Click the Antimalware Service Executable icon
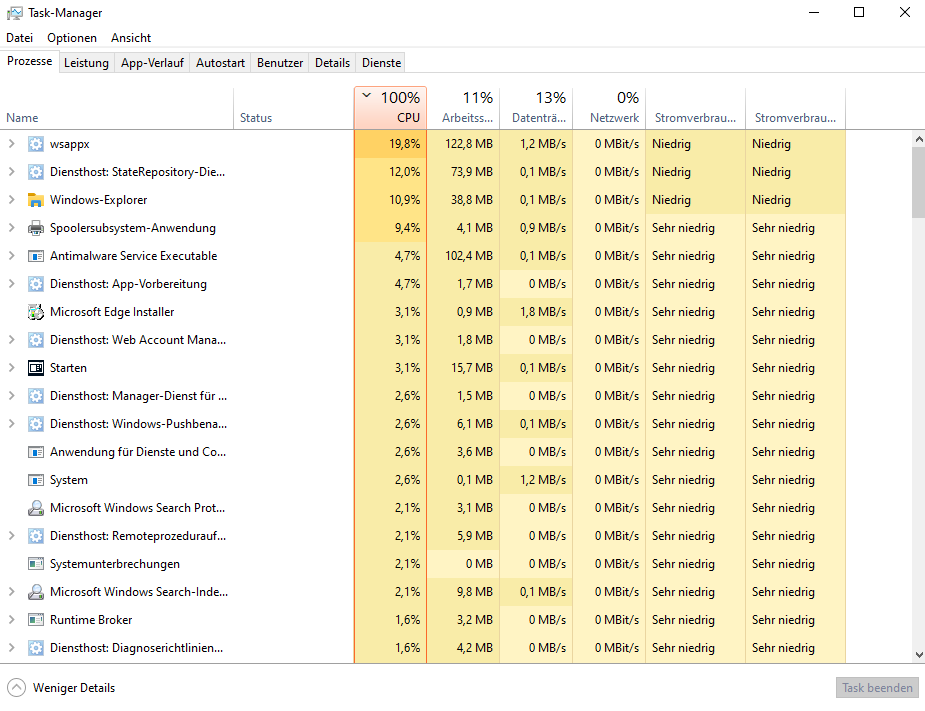This screenshot has height=711, width=925. [36, 256]
